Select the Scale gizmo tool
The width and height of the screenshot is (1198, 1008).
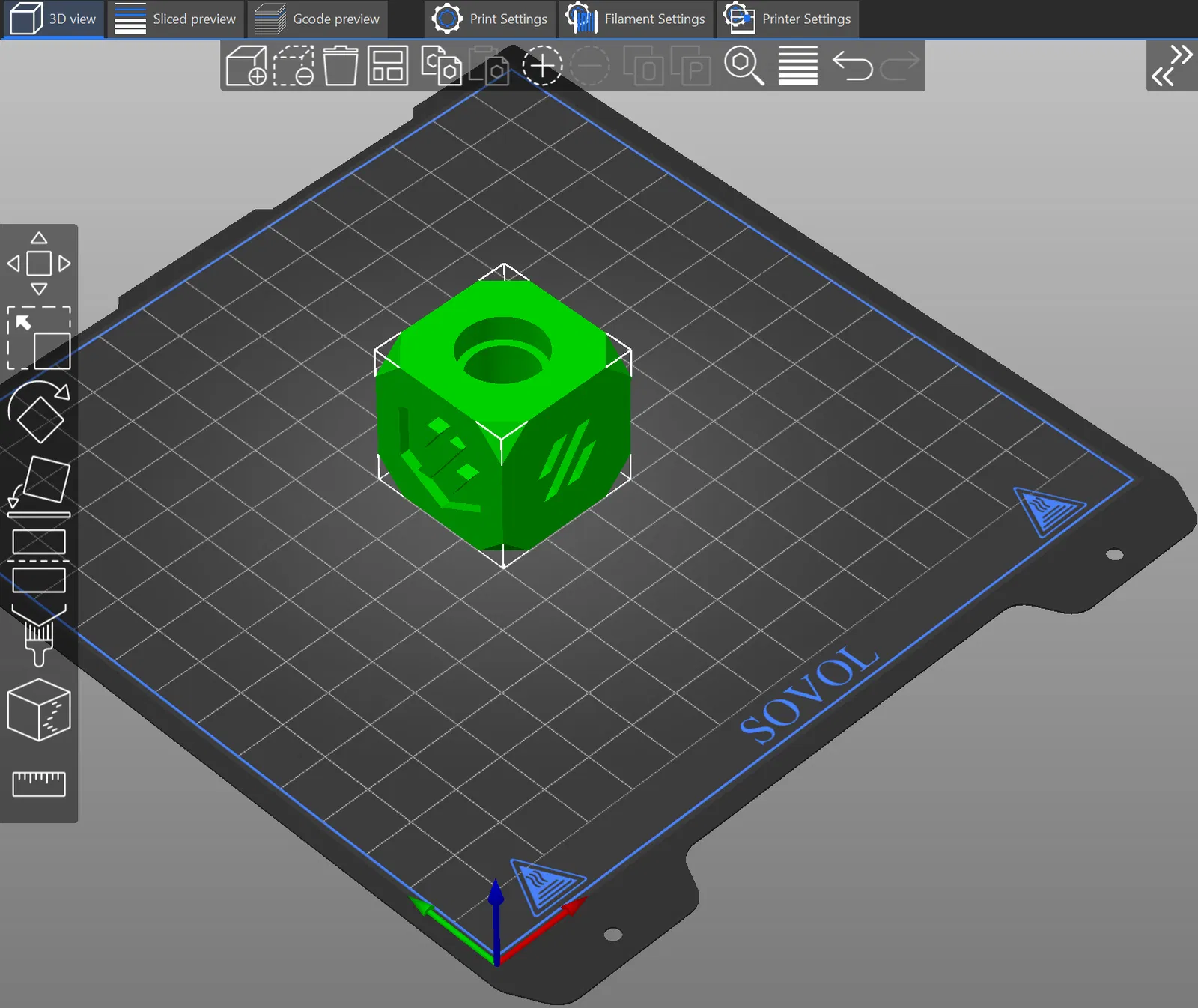coord(39,338)
